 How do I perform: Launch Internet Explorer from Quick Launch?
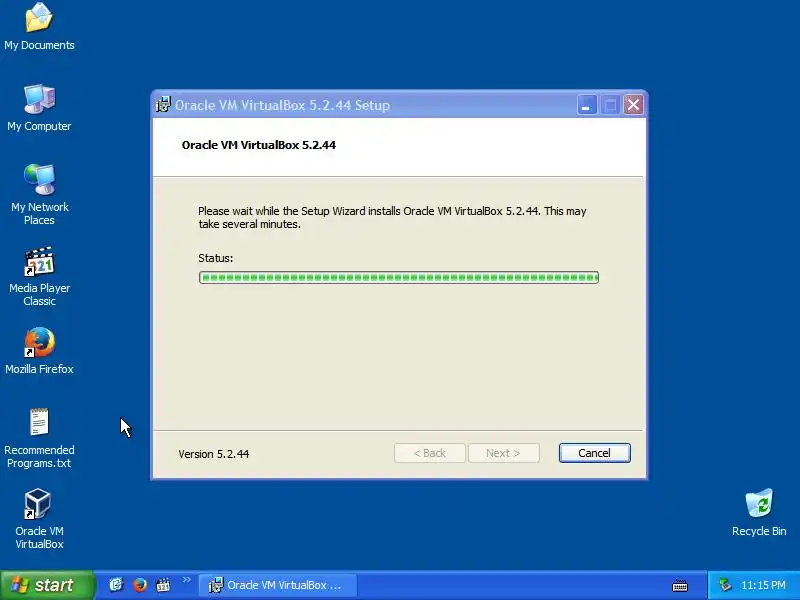(116, 585)
